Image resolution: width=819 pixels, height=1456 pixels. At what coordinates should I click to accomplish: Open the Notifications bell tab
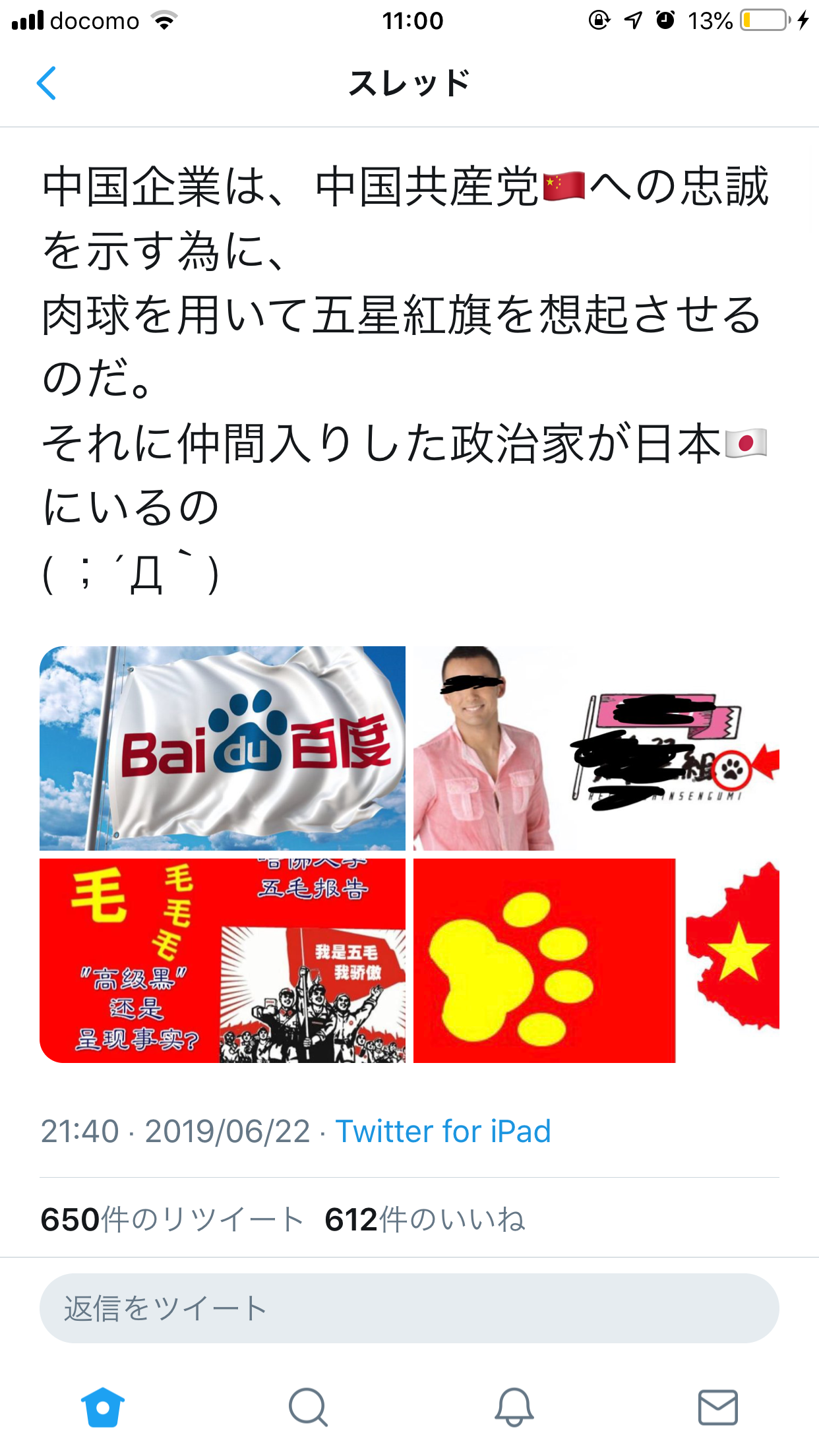514,1407
